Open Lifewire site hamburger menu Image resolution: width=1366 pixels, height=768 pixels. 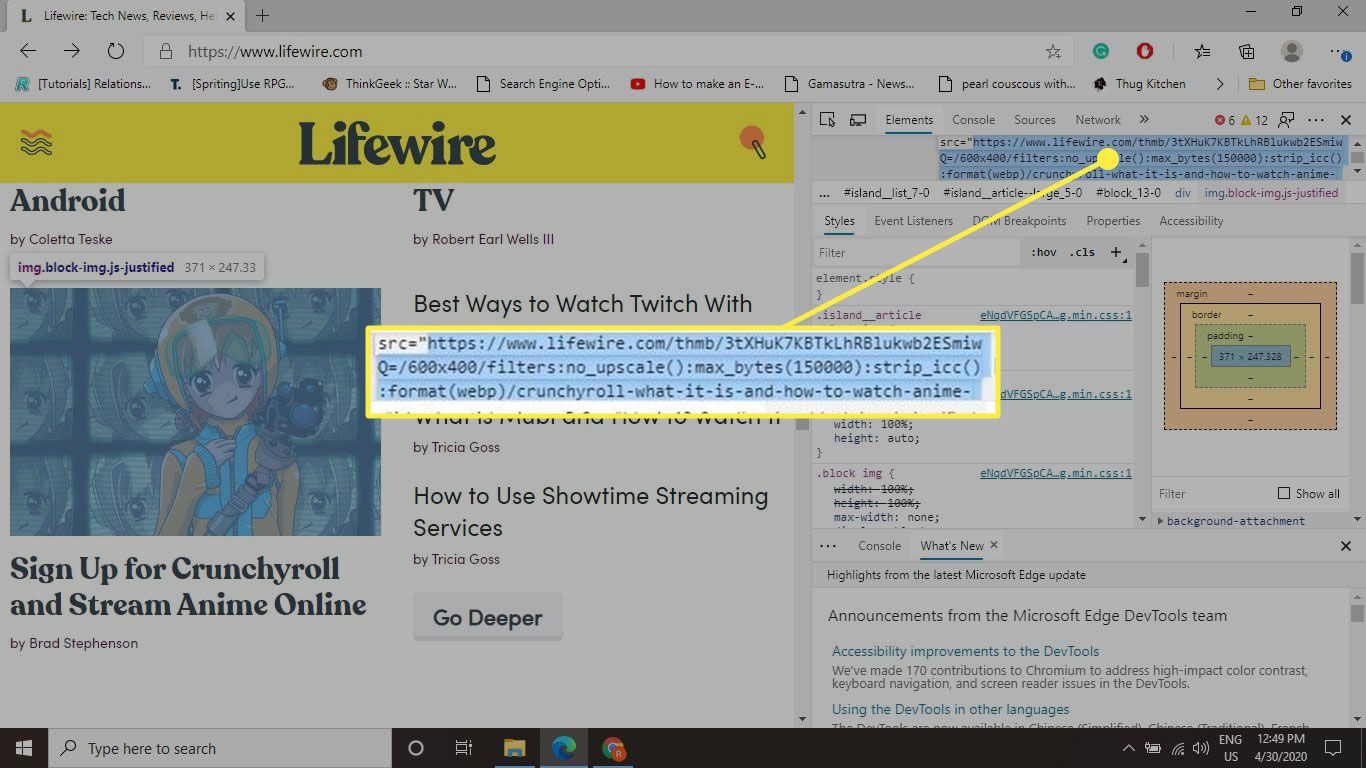tap(36, 143)
